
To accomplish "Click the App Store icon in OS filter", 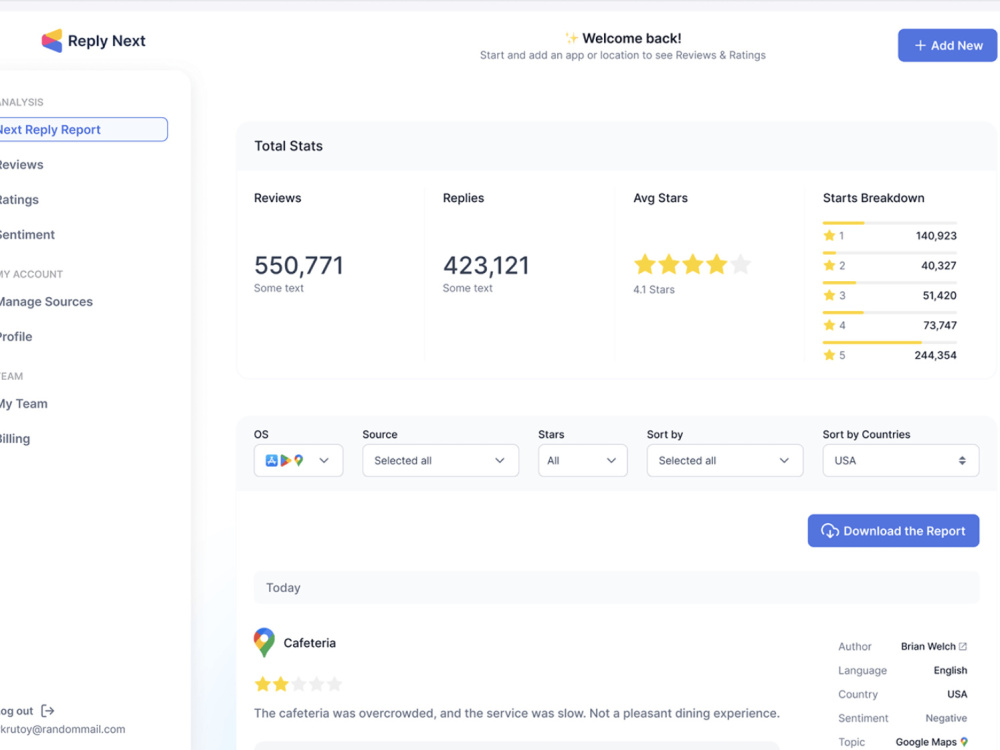I will [272, 460].
